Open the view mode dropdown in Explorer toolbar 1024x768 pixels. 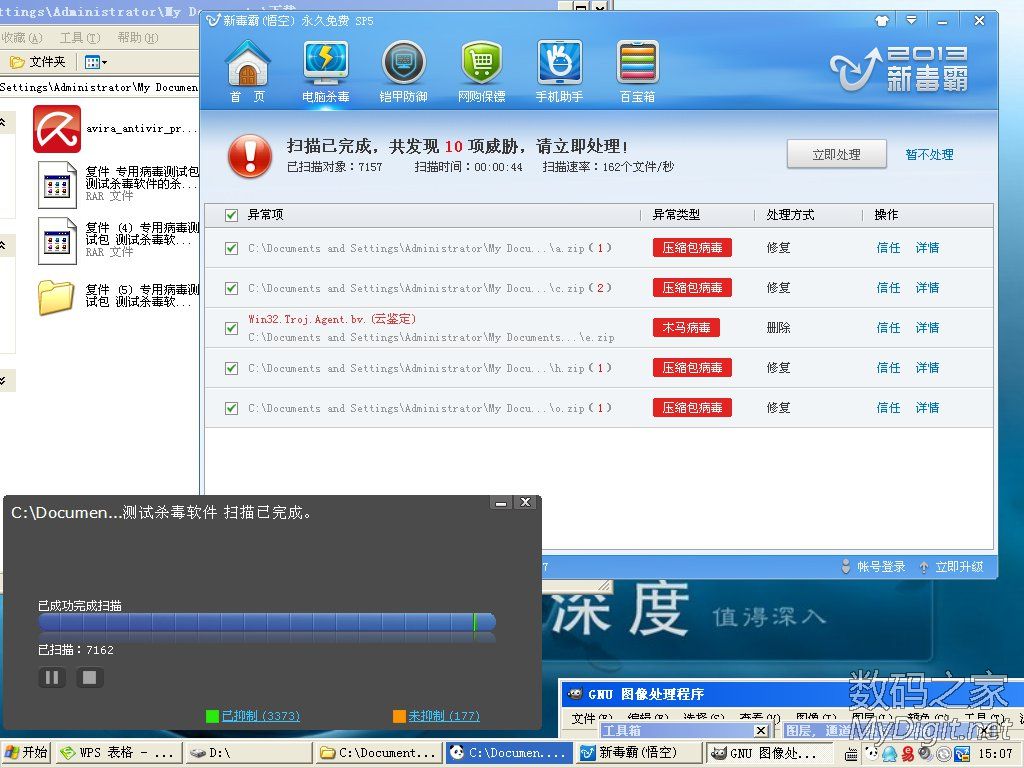[x=96, y=62]
